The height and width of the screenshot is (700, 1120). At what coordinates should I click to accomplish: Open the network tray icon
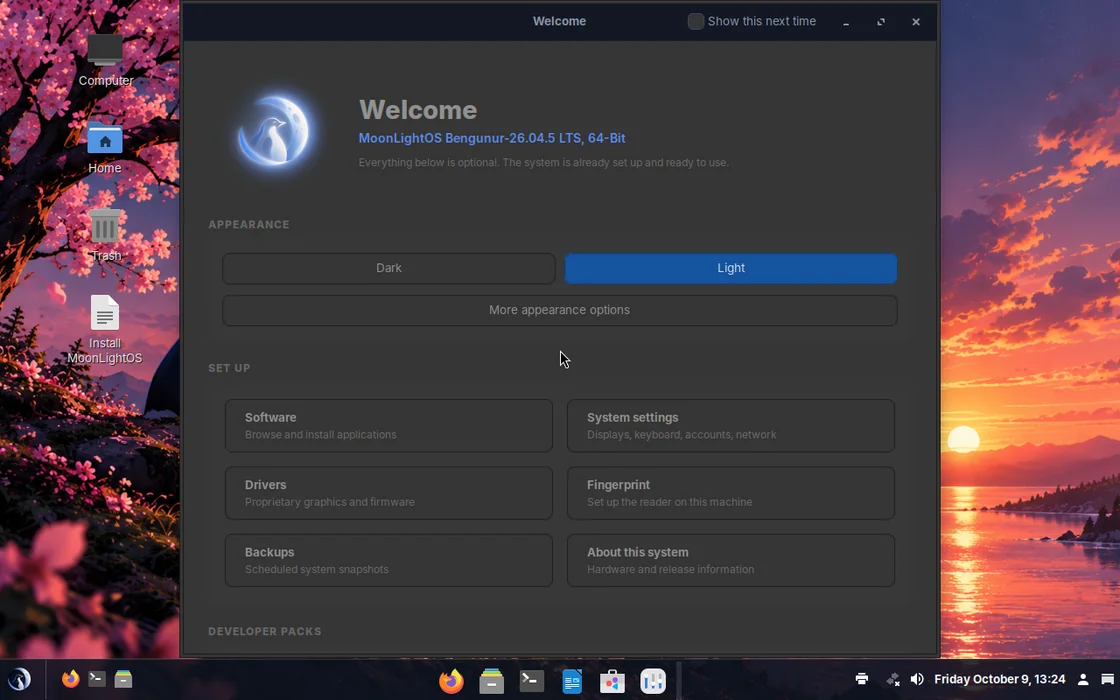[x=893, y=679]
